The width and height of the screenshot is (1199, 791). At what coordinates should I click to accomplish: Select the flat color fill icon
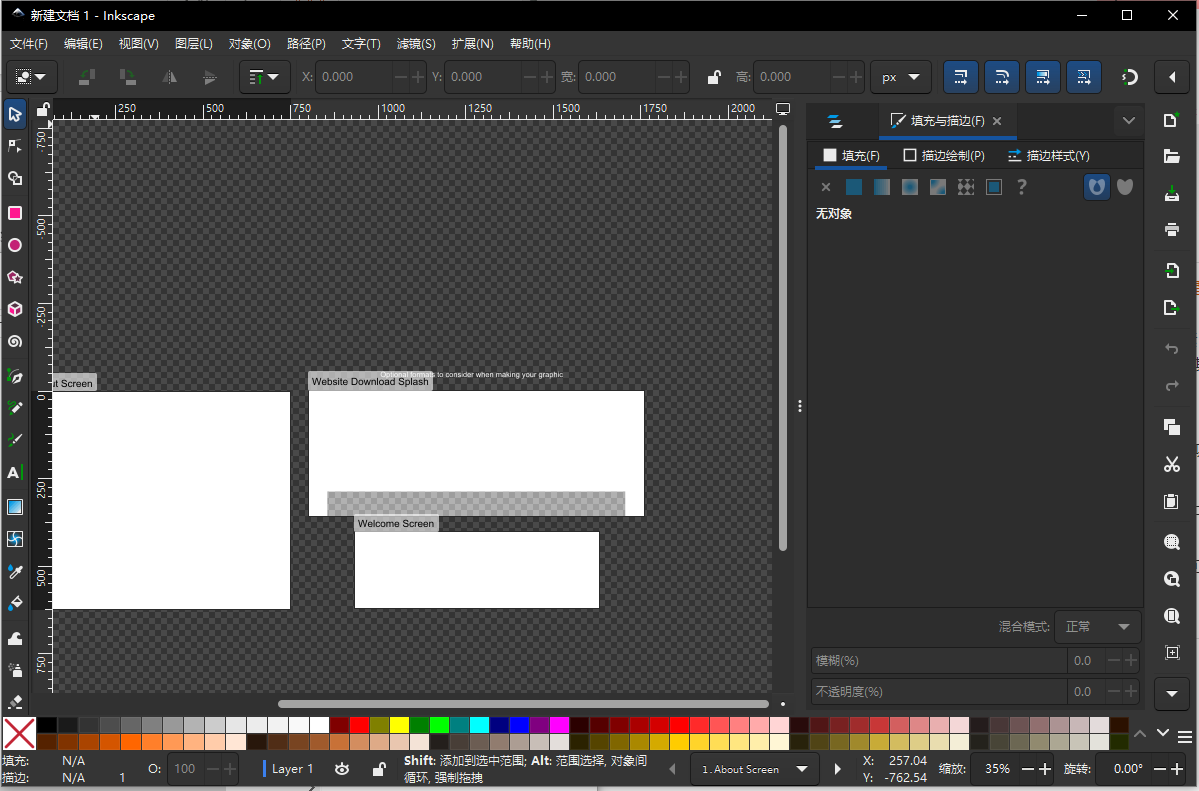(853, 187)
